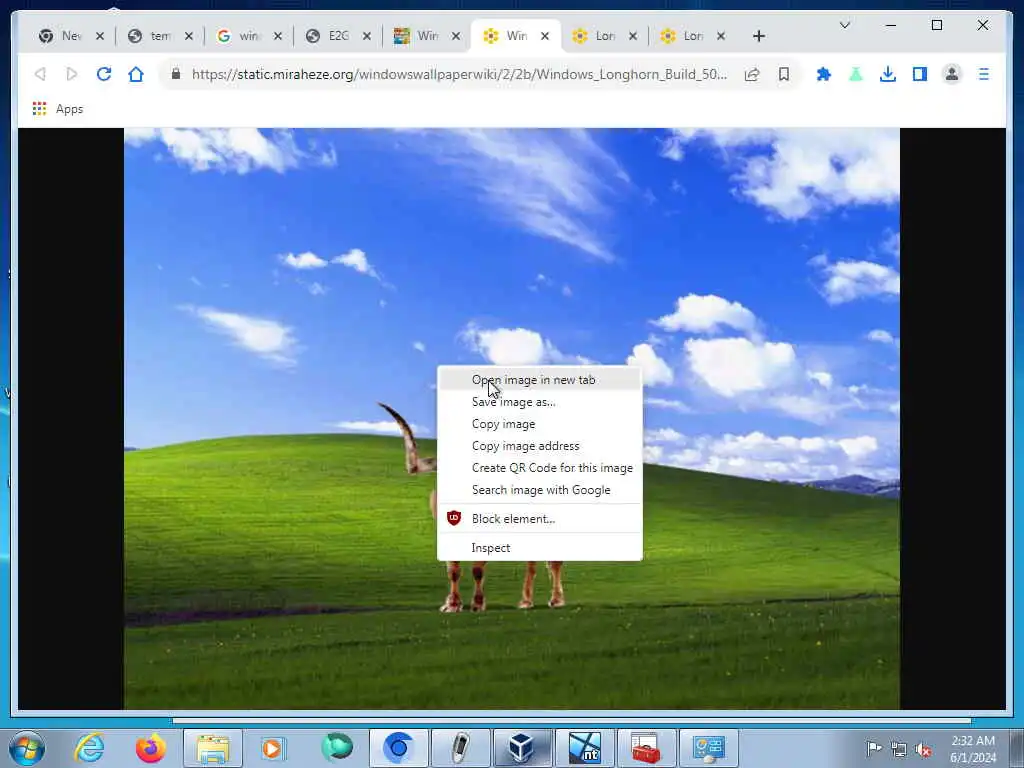Open the control panel taskbar icon

click(709, 748)
